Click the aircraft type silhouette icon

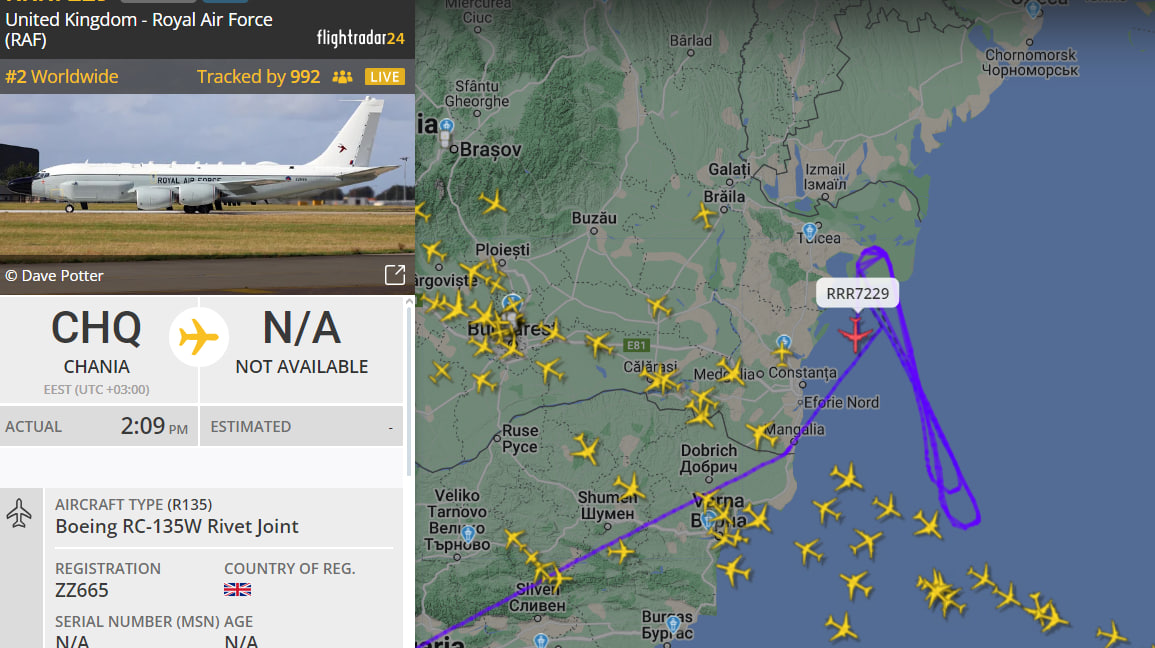[19, 513]
